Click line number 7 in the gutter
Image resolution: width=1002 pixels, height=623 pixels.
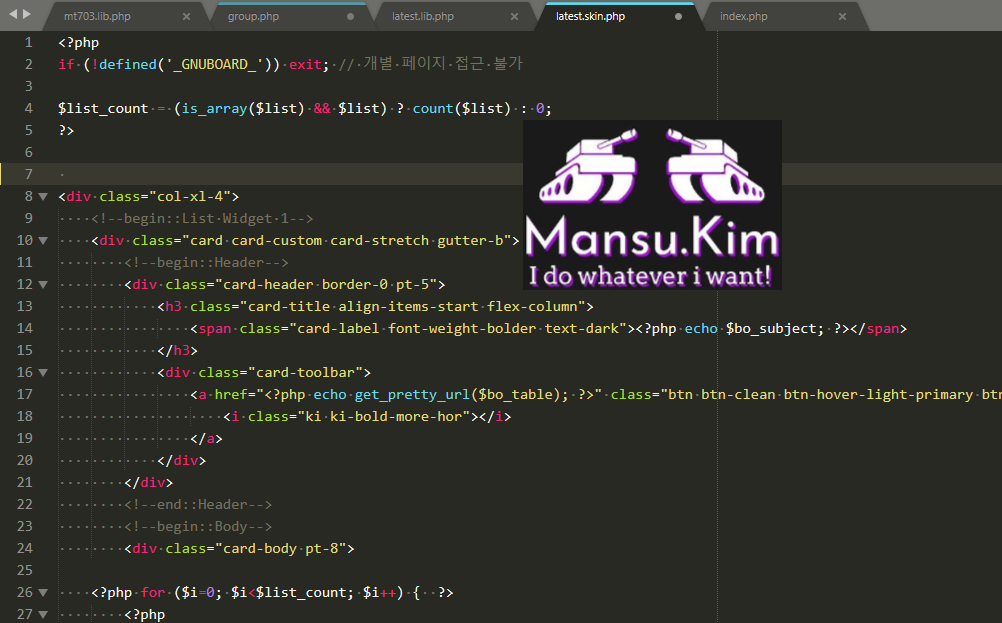pyautogui.click(x=28, y=174)
